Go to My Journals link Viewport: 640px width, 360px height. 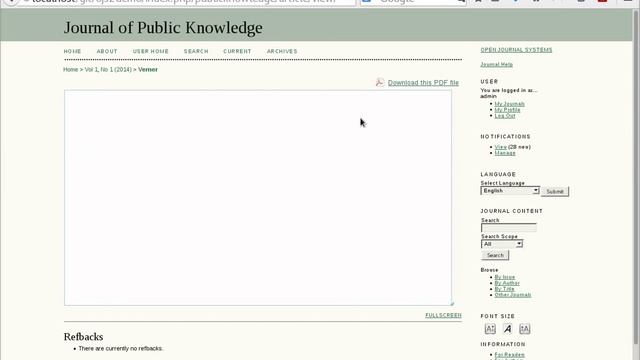point(509,104)
